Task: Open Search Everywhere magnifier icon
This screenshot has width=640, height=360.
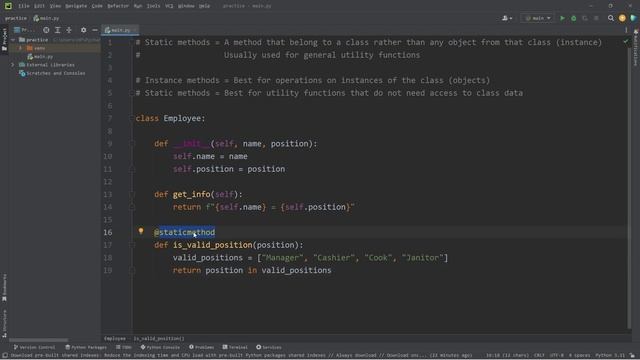Action: 611,18
